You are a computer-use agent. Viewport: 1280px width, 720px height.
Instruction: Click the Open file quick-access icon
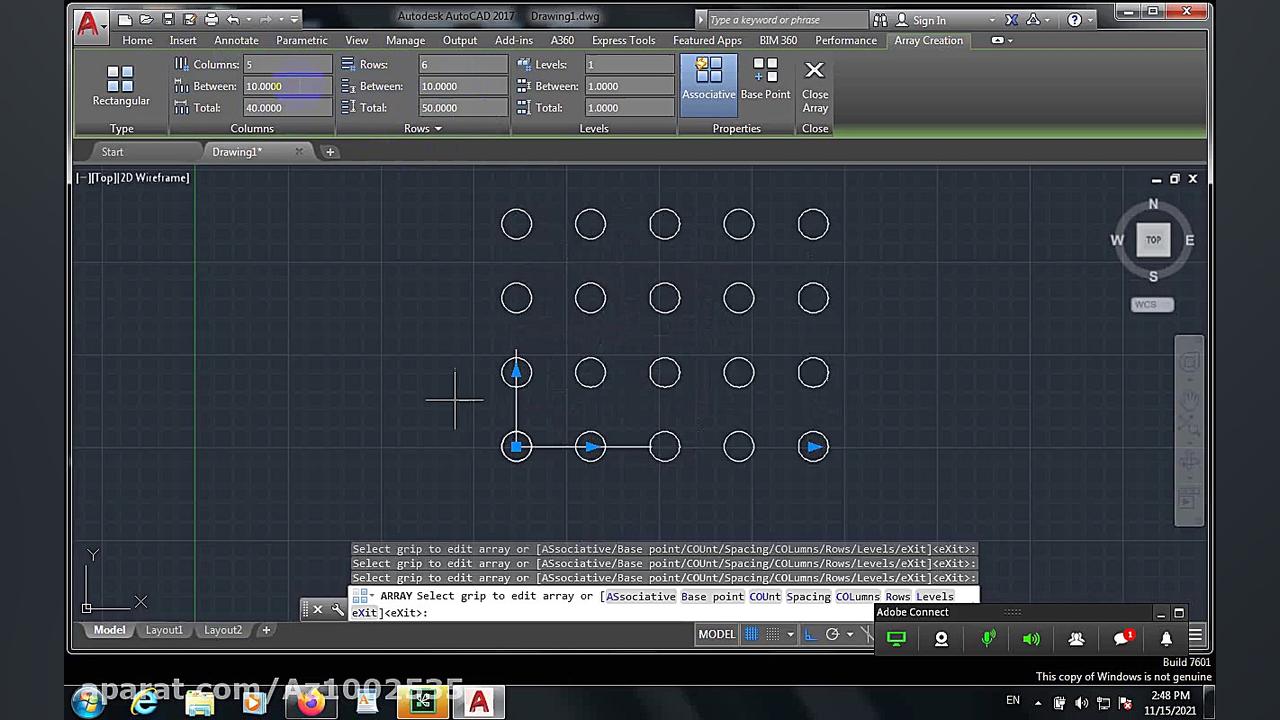146,19
